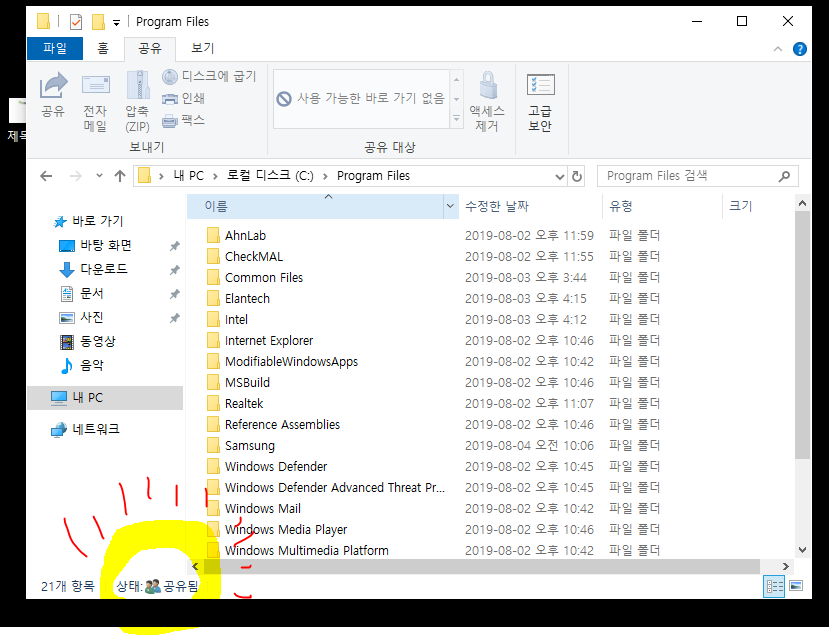Click the Email (전자 메일) icon
This screenshot has height=635, width=829.
pyautogui.click(x=95, y=103)
